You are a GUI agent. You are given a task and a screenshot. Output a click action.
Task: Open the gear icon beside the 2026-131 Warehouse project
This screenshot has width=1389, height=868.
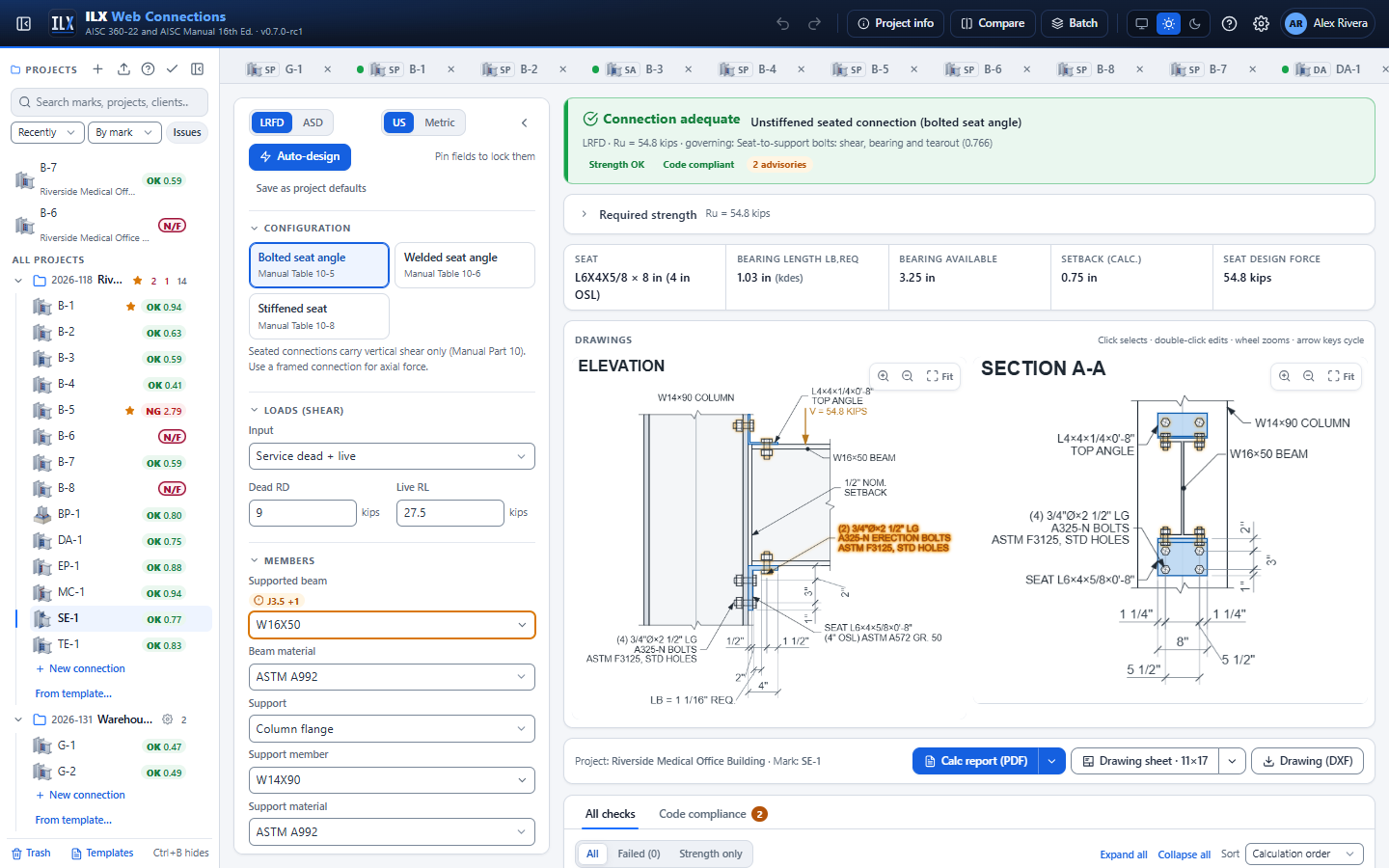[x=167, y=719]
